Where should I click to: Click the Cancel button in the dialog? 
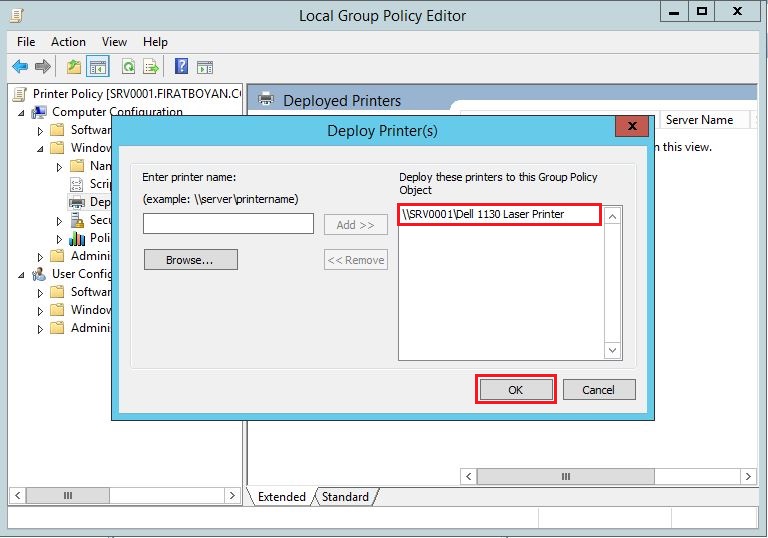[598, 390]
